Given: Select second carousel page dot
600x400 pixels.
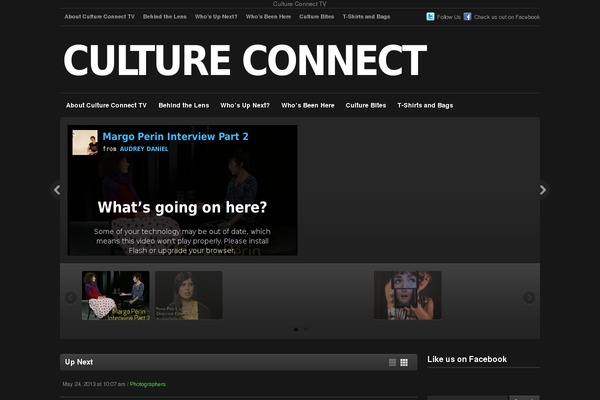Looking at the screenshot, I should [x=306, y=329].
